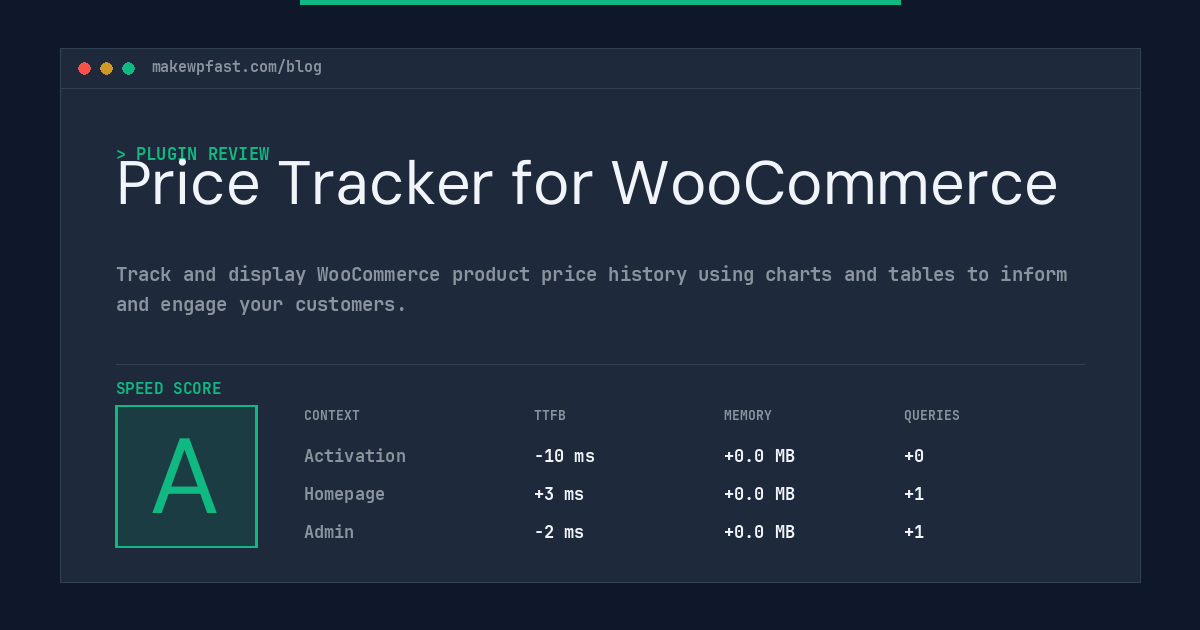Click the plugin description paragraph
This screenshot has width=1200, height=630.
coord(592,289)
